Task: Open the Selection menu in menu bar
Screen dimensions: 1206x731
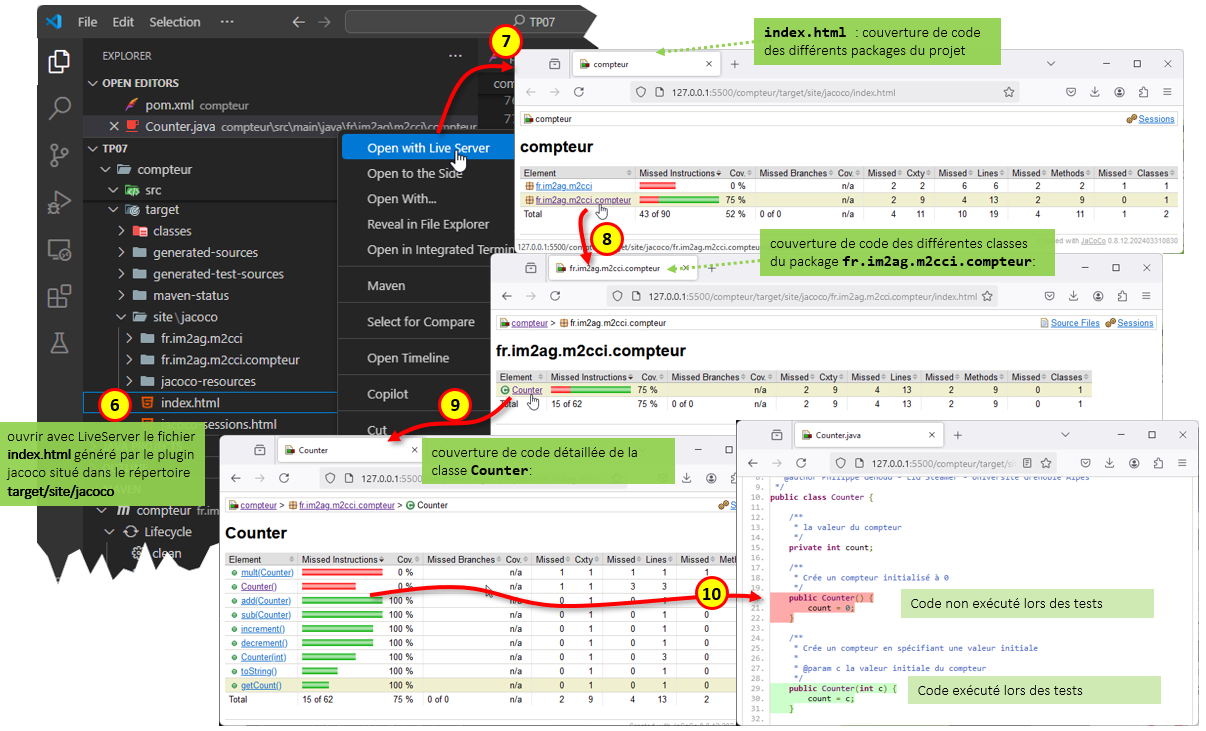Action: pyautogui.click(x=175, y=22)
